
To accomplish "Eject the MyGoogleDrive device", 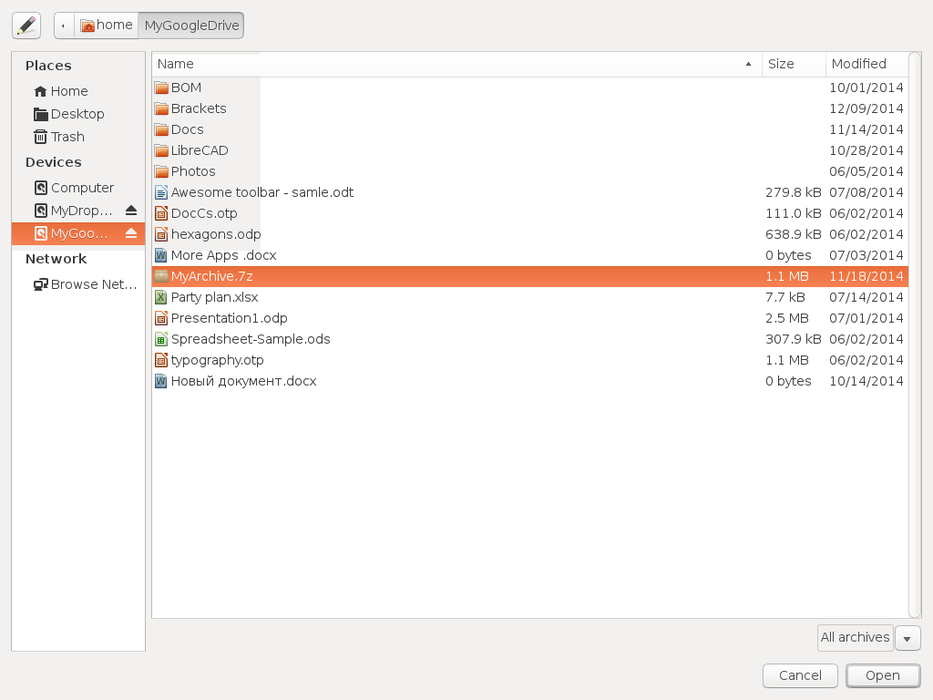I will [x=131, y=233].
